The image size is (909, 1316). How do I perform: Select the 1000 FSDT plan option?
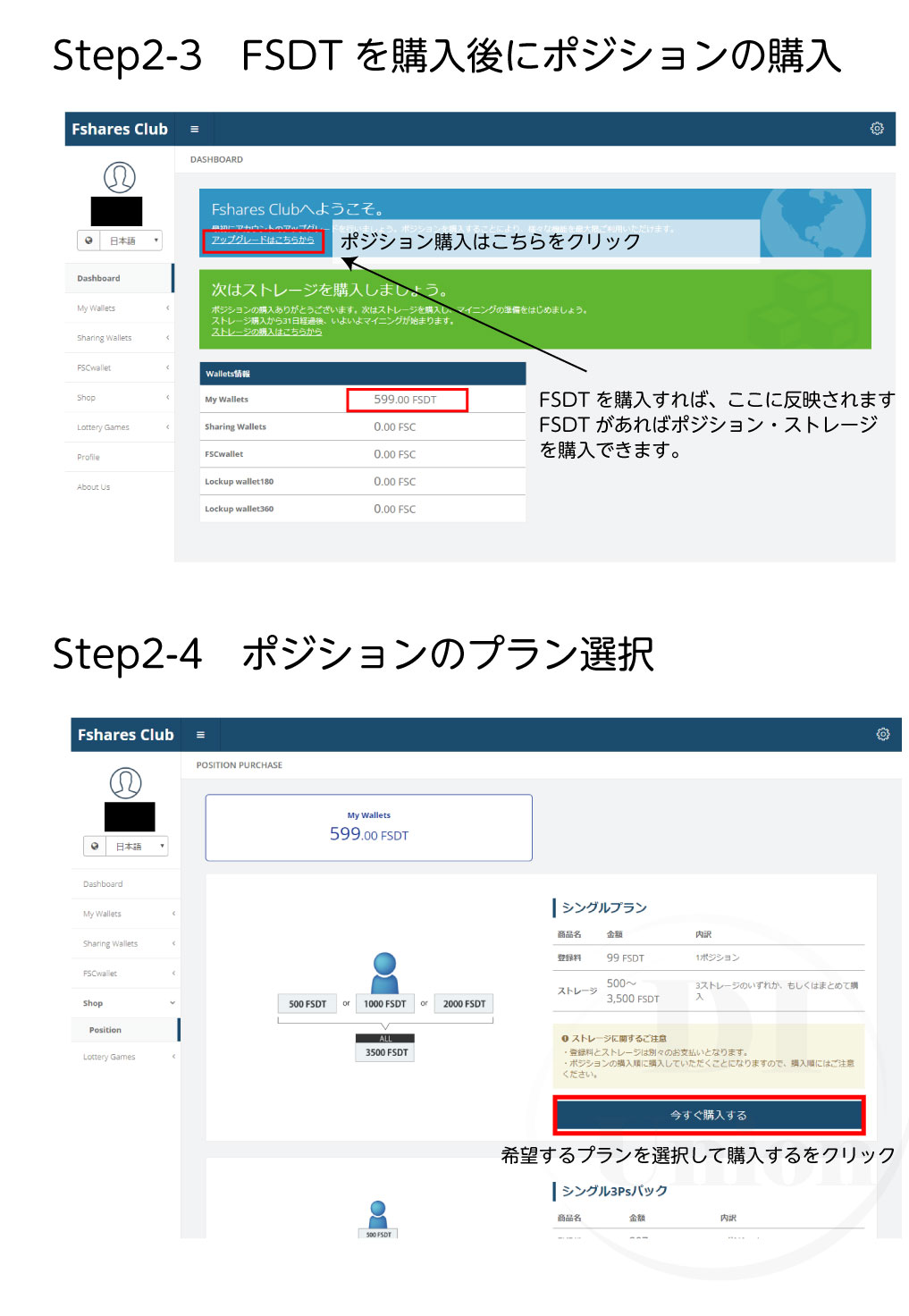tap(385, 1003)
